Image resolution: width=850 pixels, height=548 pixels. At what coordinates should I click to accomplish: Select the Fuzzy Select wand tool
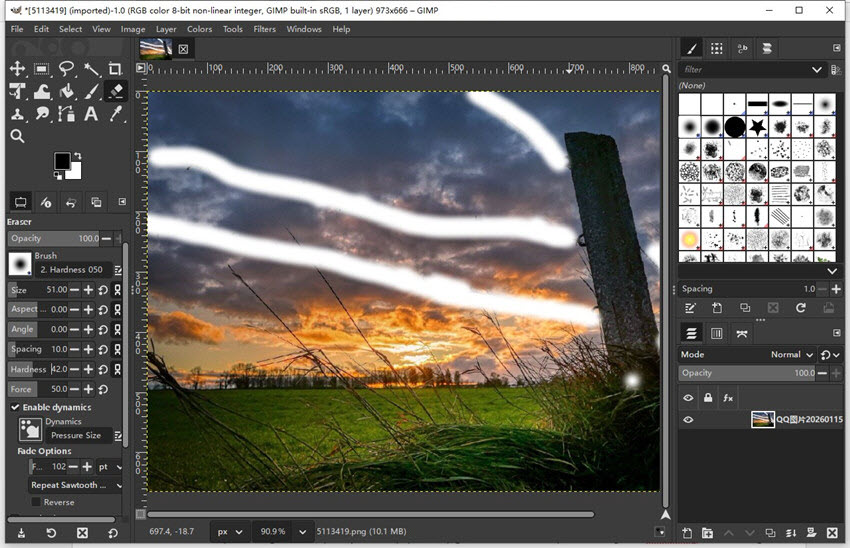click(x=91, y=69)
